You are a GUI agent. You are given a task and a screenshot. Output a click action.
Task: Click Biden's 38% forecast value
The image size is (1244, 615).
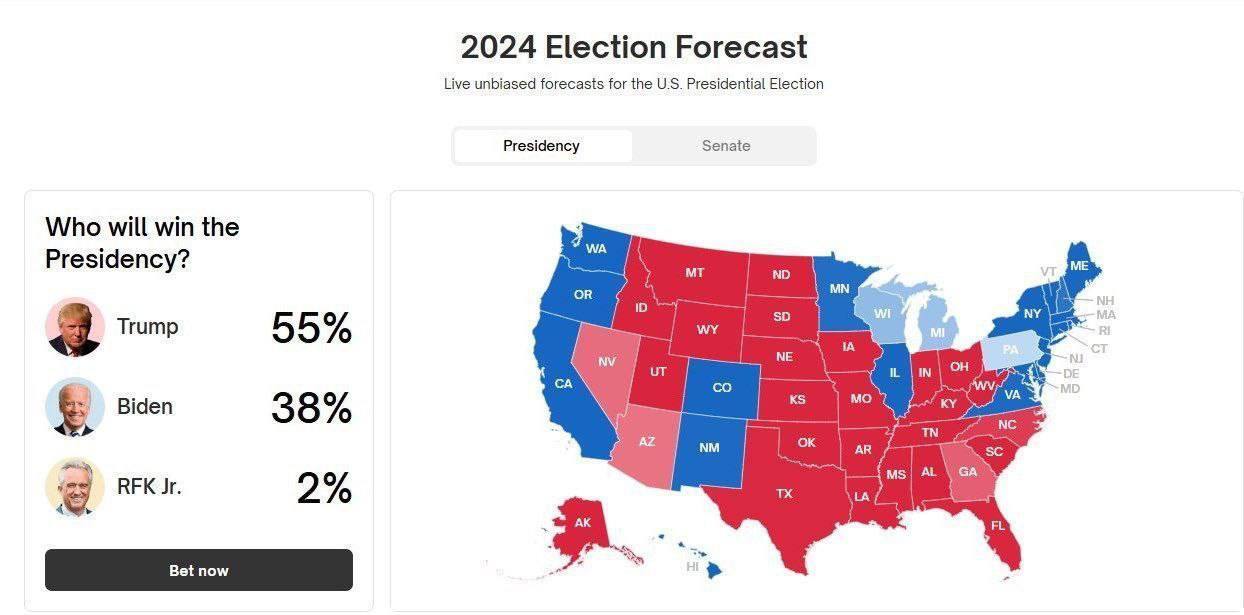(x=311, y=408)
